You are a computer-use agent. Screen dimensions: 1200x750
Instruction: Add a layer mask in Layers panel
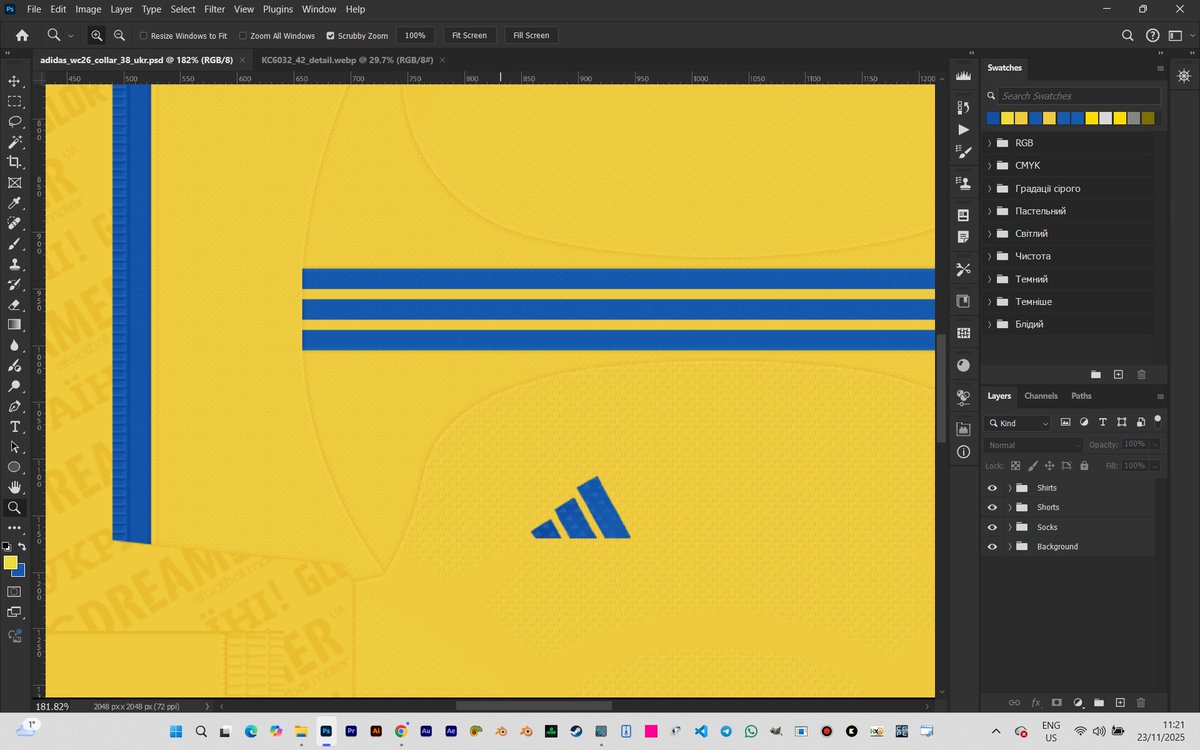click(1056, 703)
